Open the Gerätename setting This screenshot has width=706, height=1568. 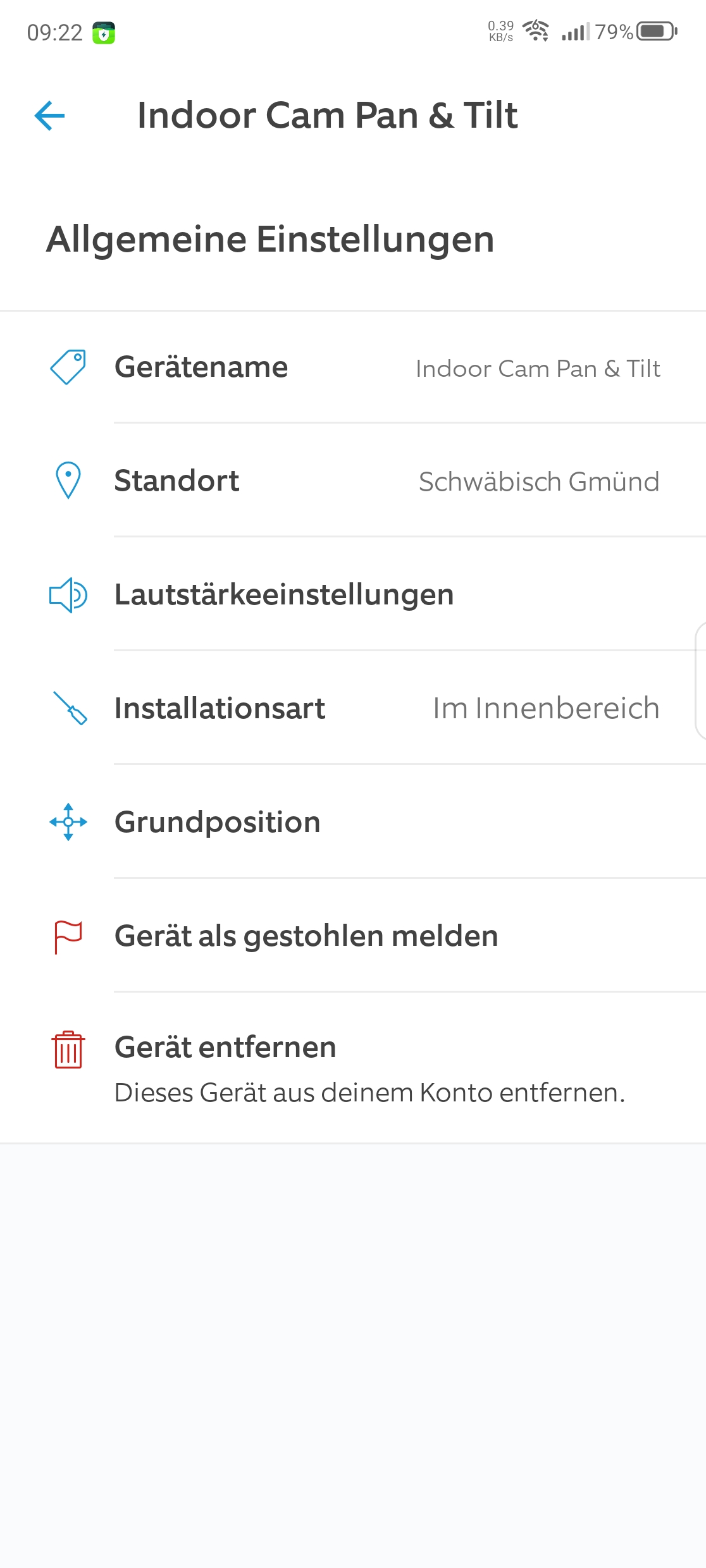pos(201,367)
